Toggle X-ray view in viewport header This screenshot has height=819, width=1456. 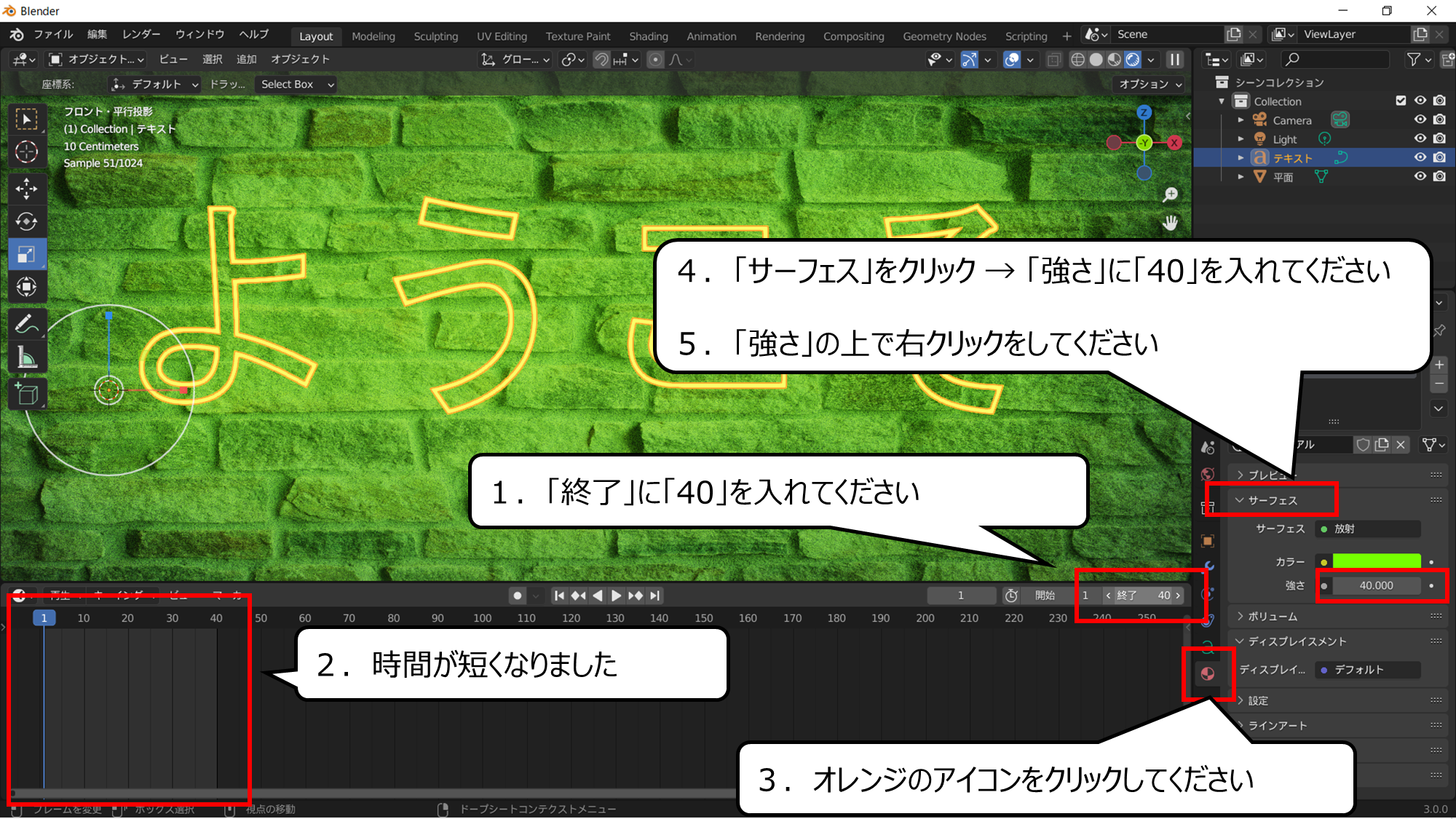click(x=1053, y=60)
